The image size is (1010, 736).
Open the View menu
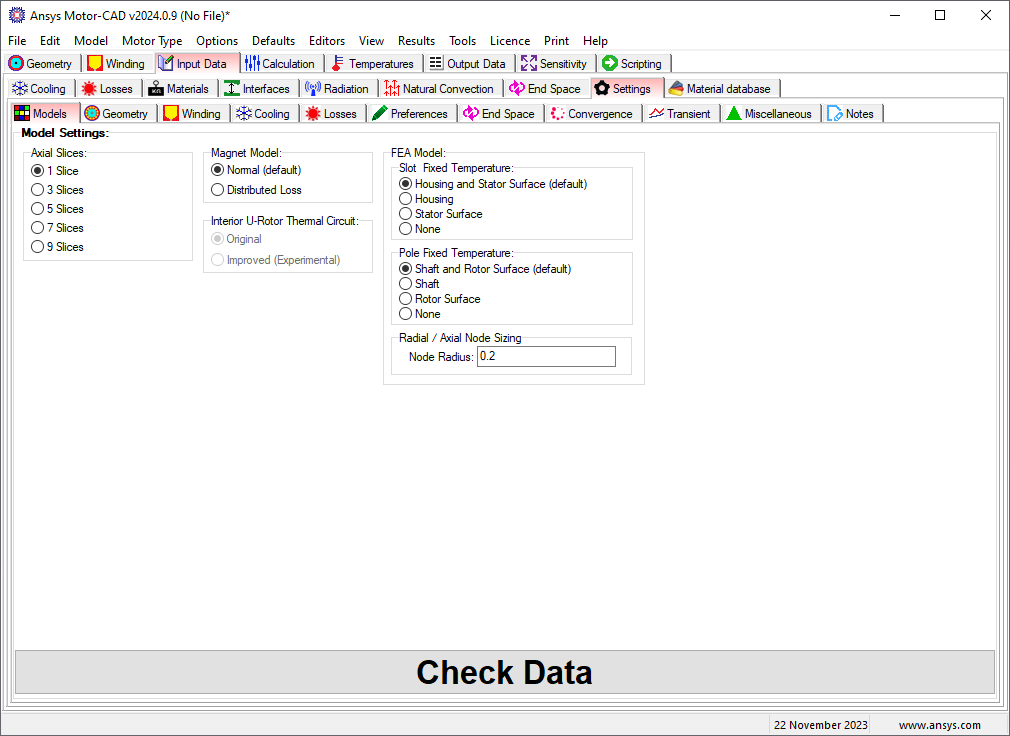[x=371, y=41]
